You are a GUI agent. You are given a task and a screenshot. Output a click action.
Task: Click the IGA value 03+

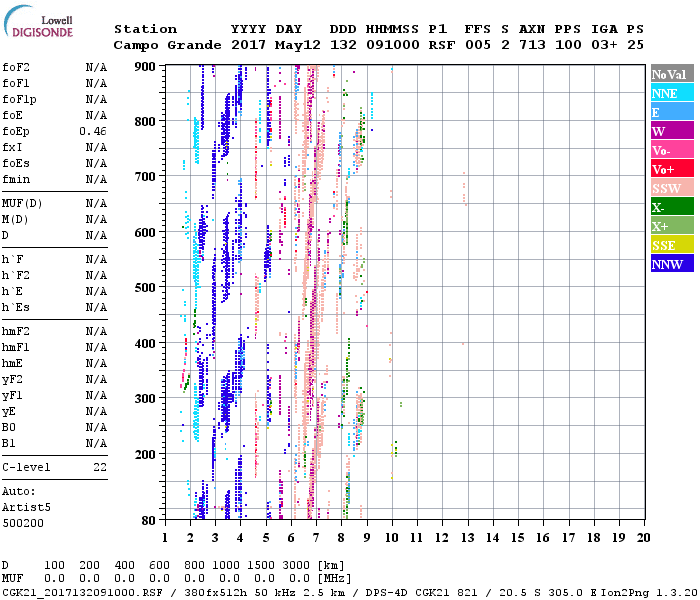[604, 45]
